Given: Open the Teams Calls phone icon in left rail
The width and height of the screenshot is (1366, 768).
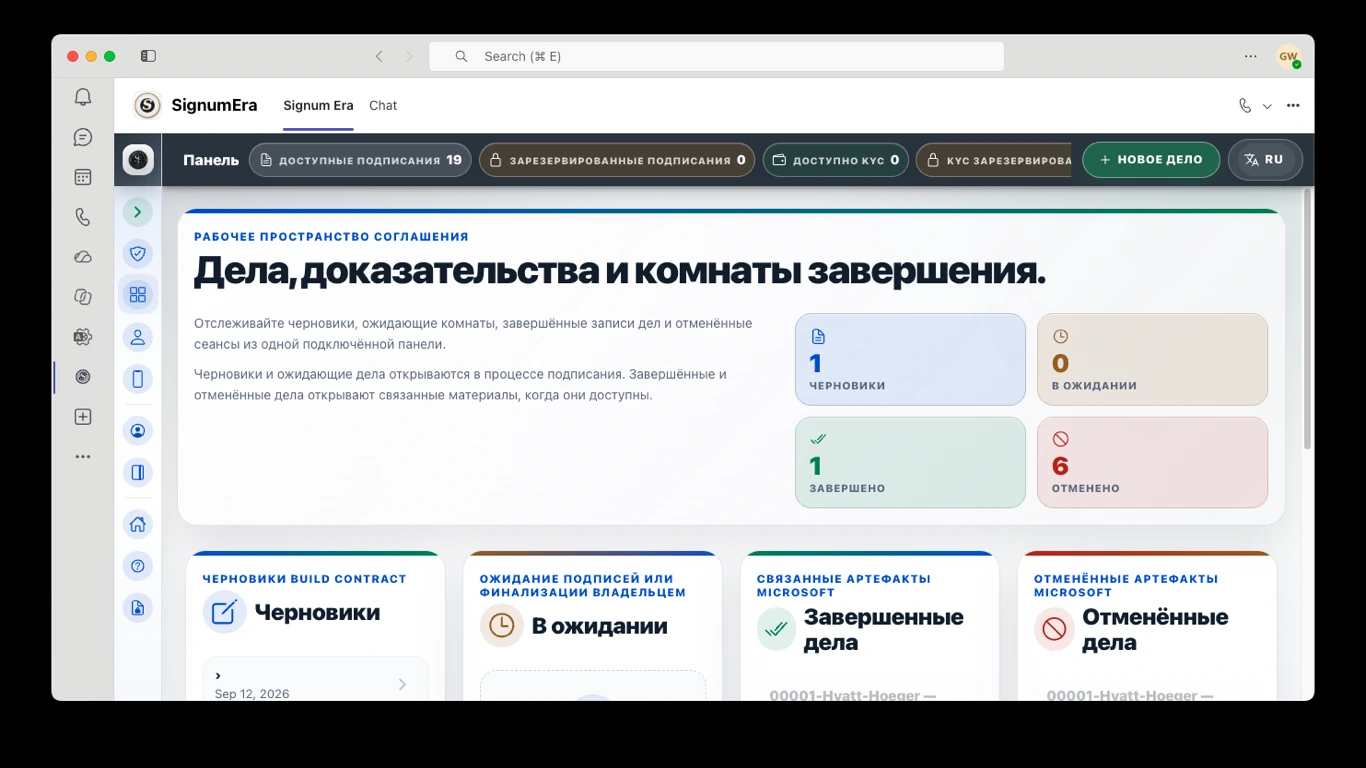Looking at the screenshot, I should (83, 217).
